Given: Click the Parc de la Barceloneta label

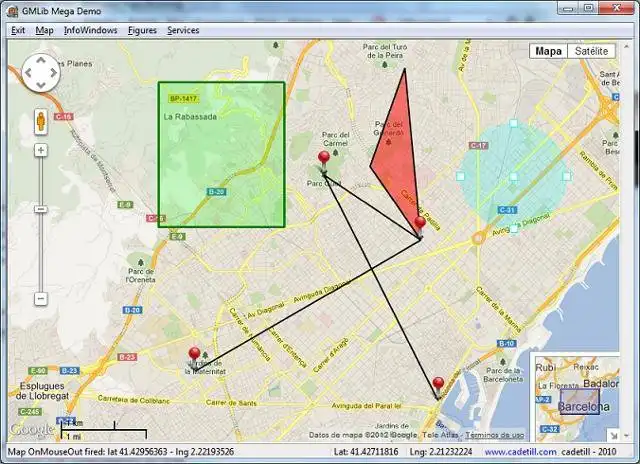Looking at the screenshot, I should 503,375.
